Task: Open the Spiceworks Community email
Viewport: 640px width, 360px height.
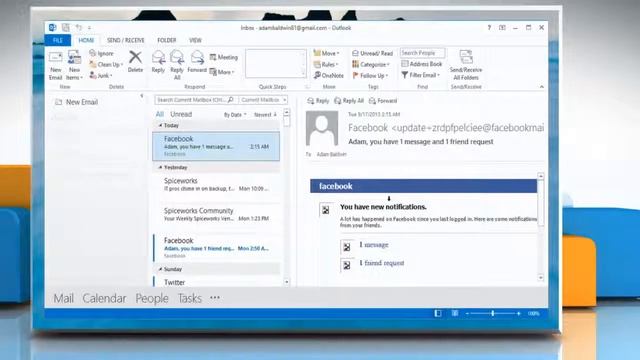Action: click(216, 215)
